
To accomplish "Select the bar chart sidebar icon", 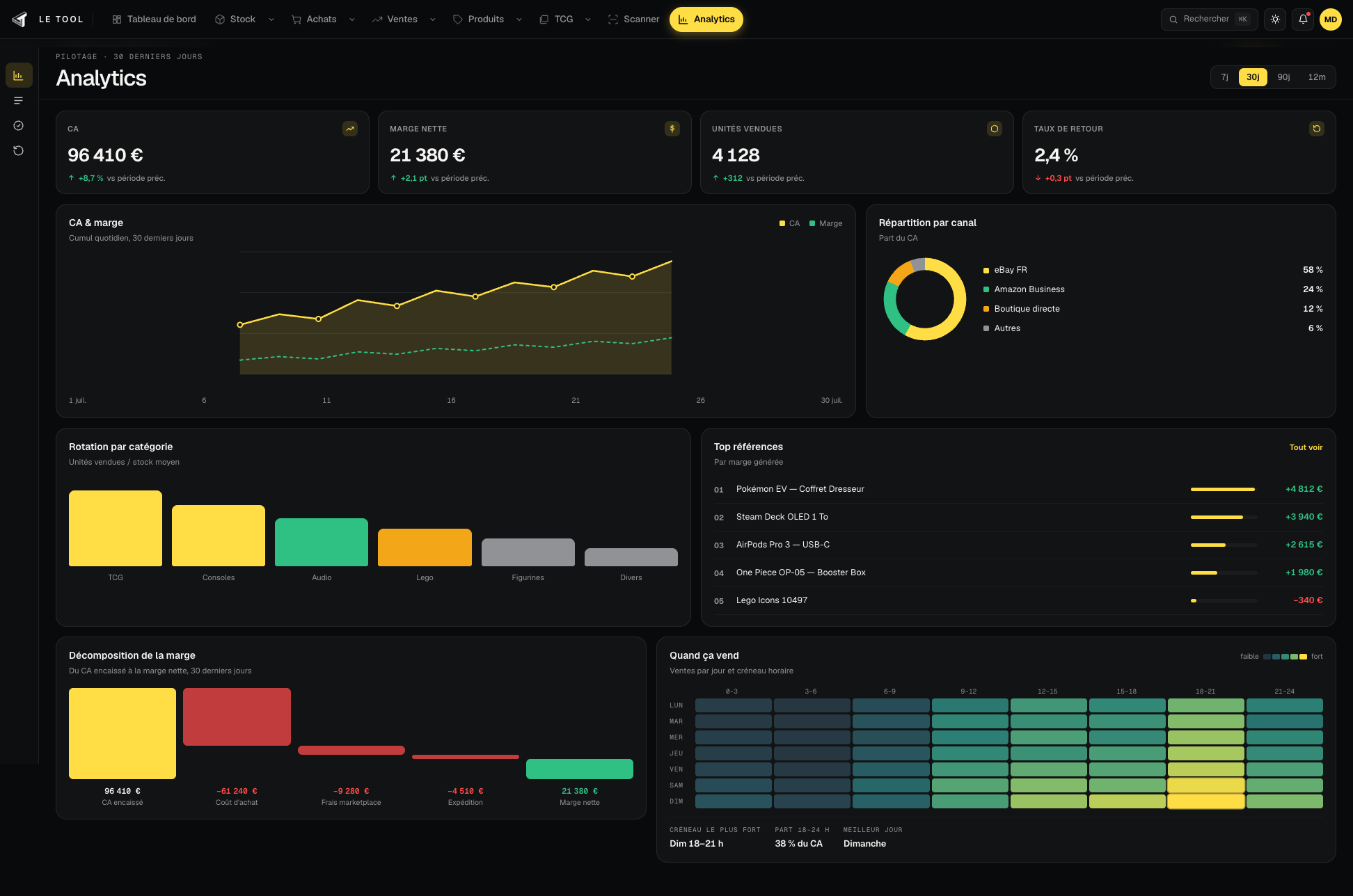I will coord(19,75).
